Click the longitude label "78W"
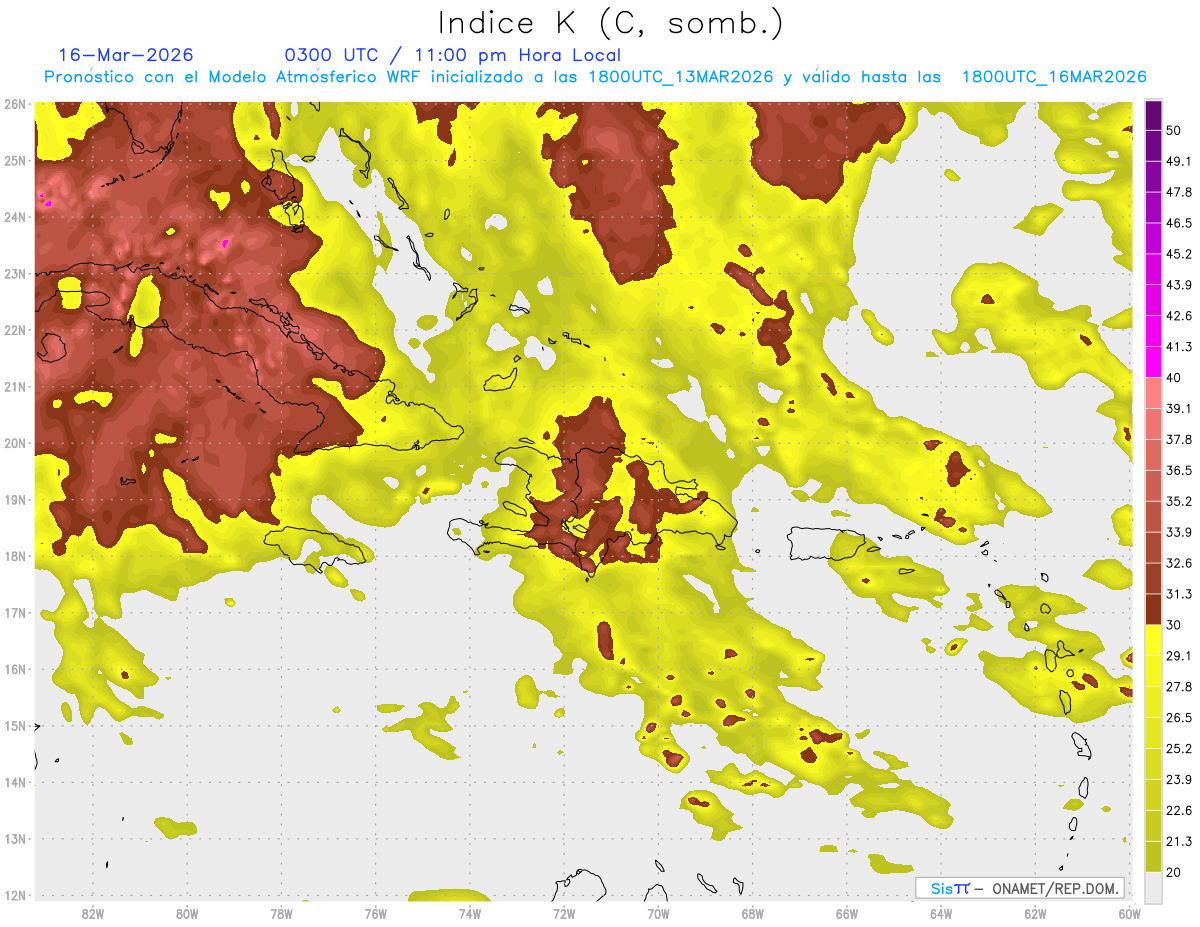The width and height of the screenshot is (1200, 927). click(x=281, y=914)
